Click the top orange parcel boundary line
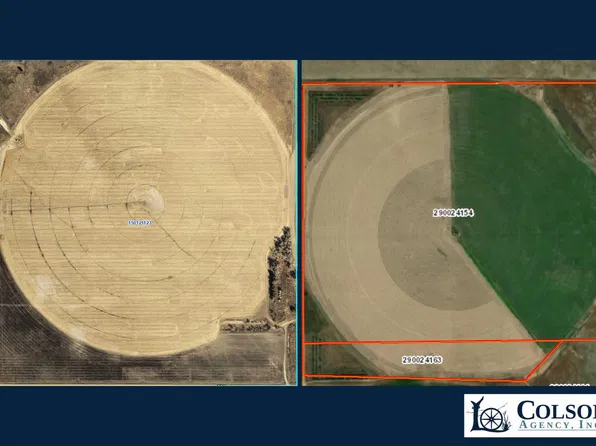The image size is (596, 446). click(x=449, y=83)
